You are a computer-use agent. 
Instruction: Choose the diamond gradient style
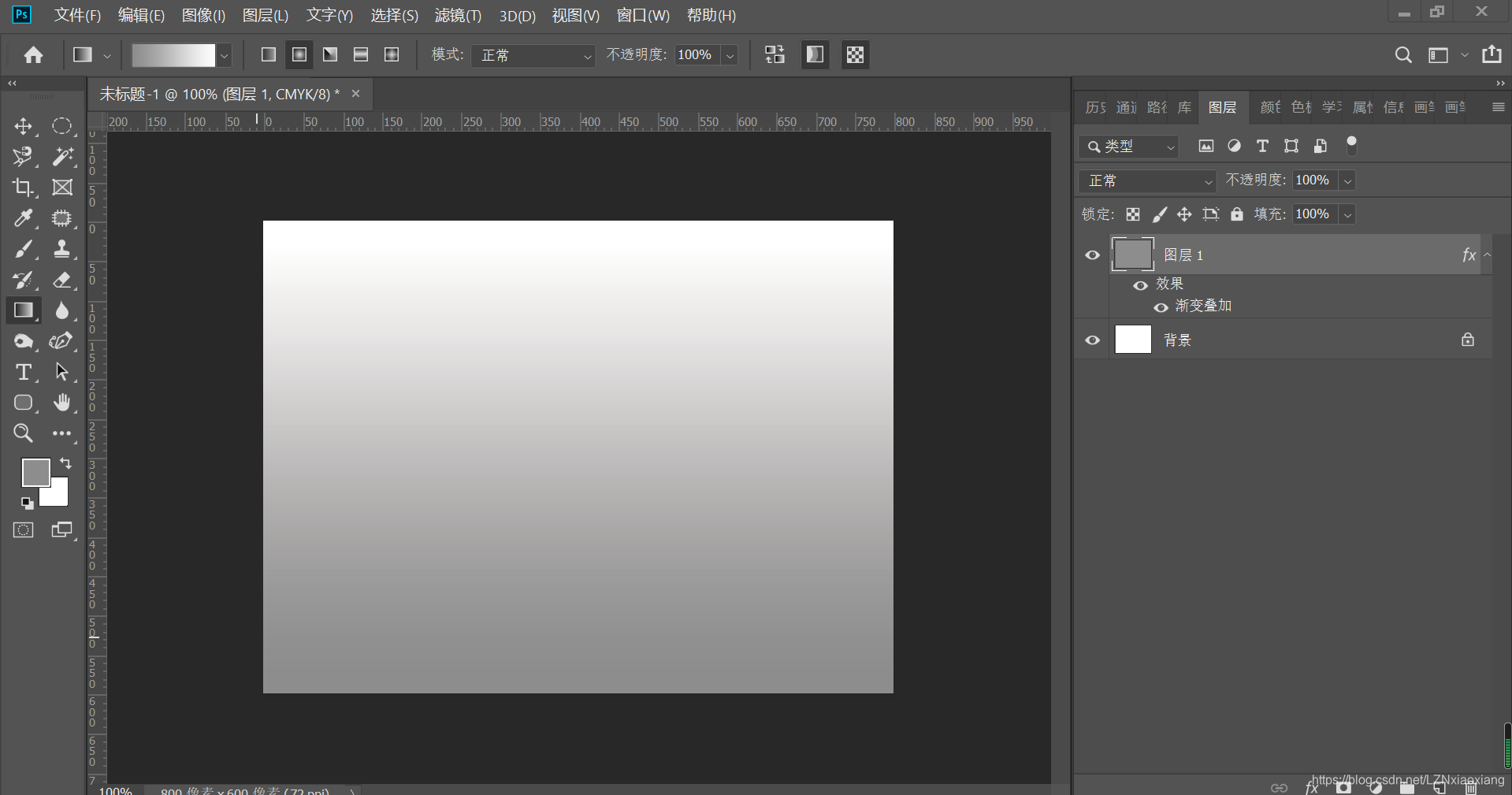coord(392,54)
